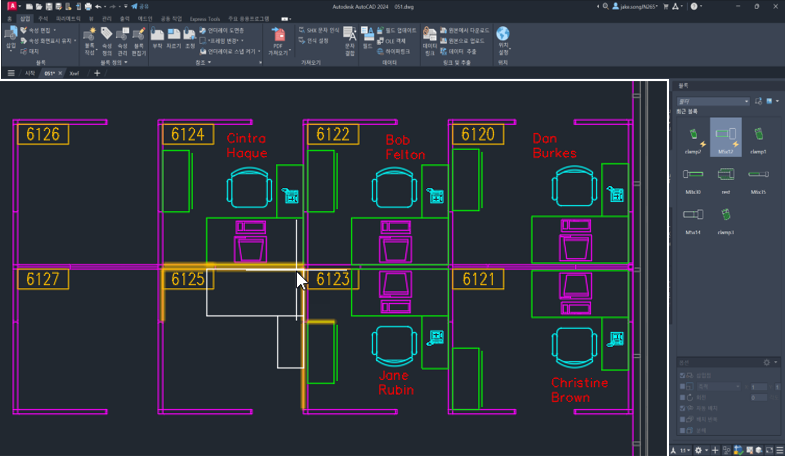Open the 축척 scale type dropdown
The image size is (785, 457).
(x=719, y=386)
